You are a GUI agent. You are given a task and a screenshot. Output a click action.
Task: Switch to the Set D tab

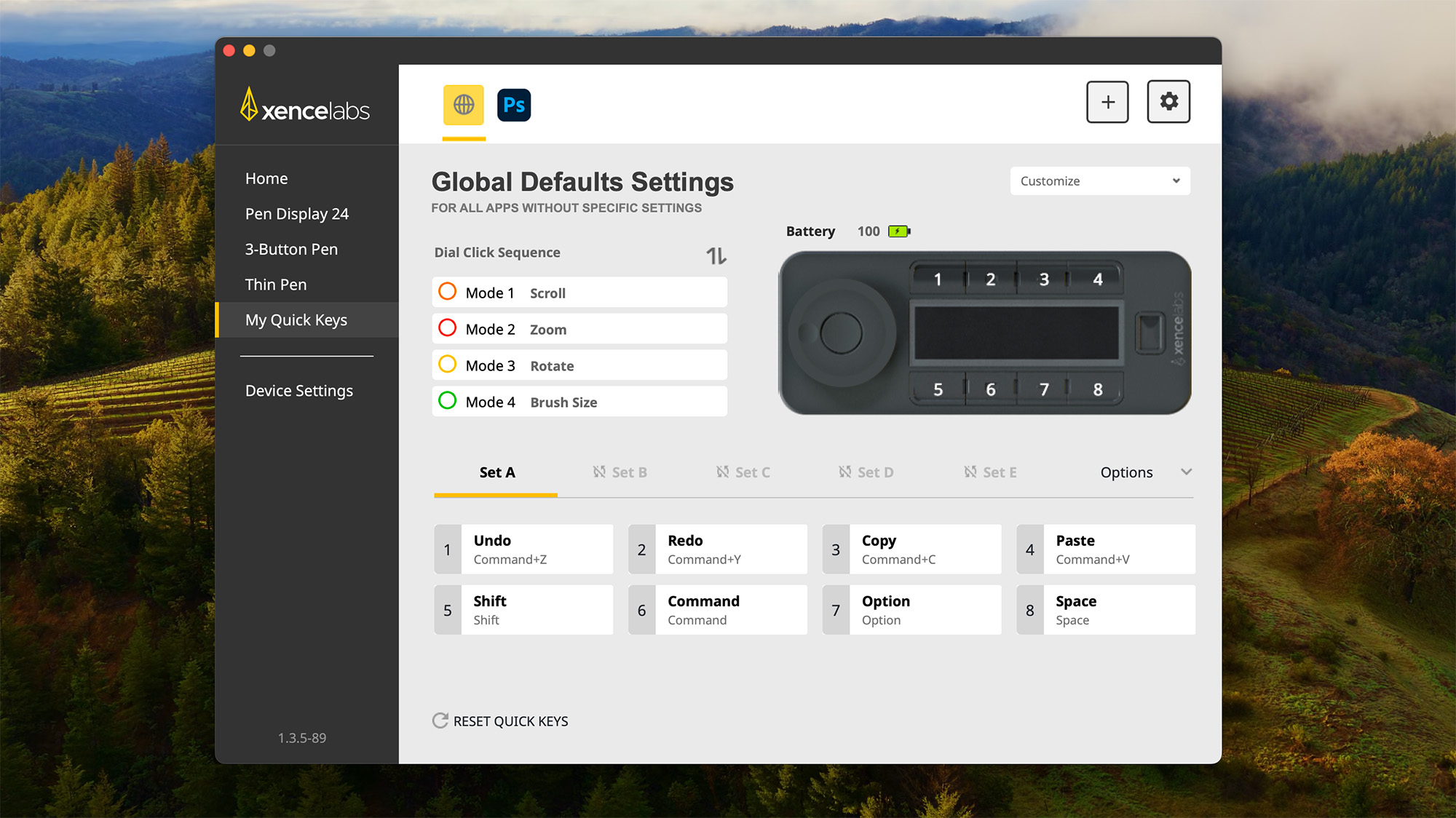point(866,472)
